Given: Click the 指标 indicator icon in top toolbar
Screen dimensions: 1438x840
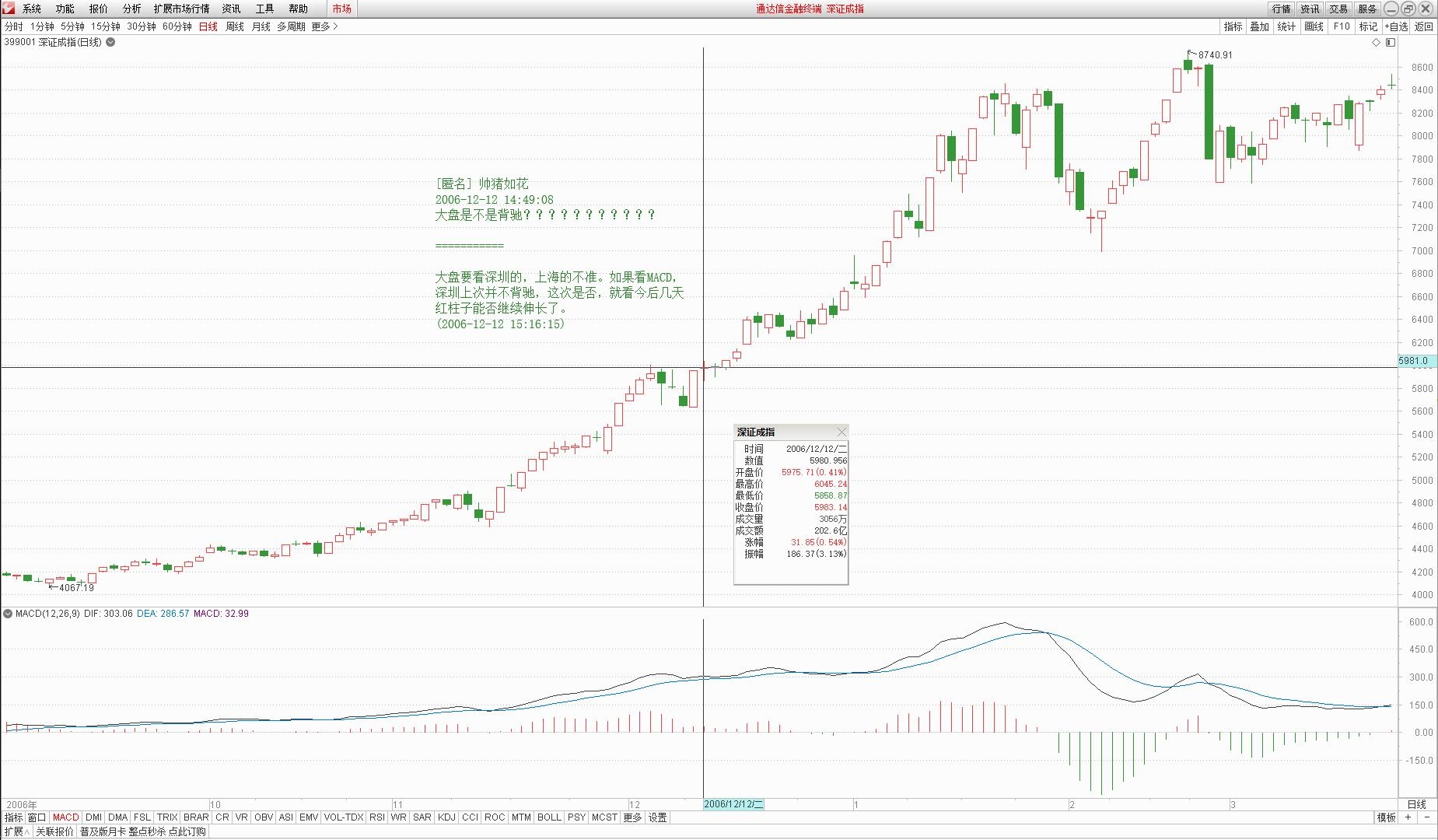Looking at the screenshot, I should pyautogui.click(x=1233, y=26).
